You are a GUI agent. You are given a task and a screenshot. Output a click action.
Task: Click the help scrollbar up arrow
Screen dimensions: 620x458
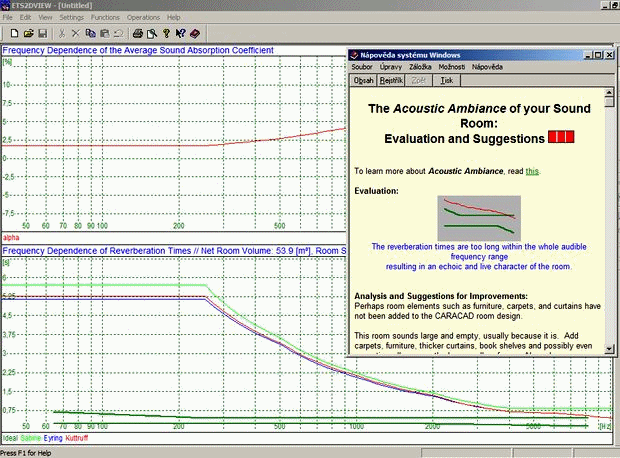609,93
